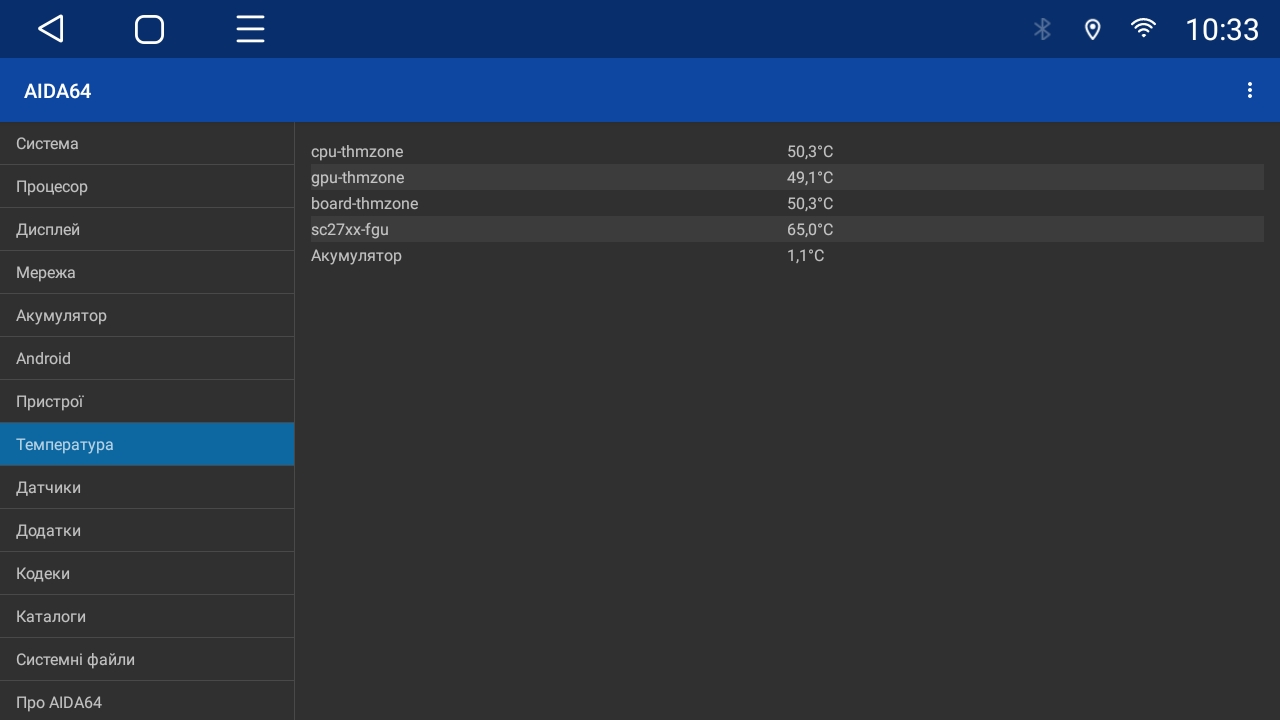Open the Датчики section
The image size is (1280, 720).
(x=147, y=487)
